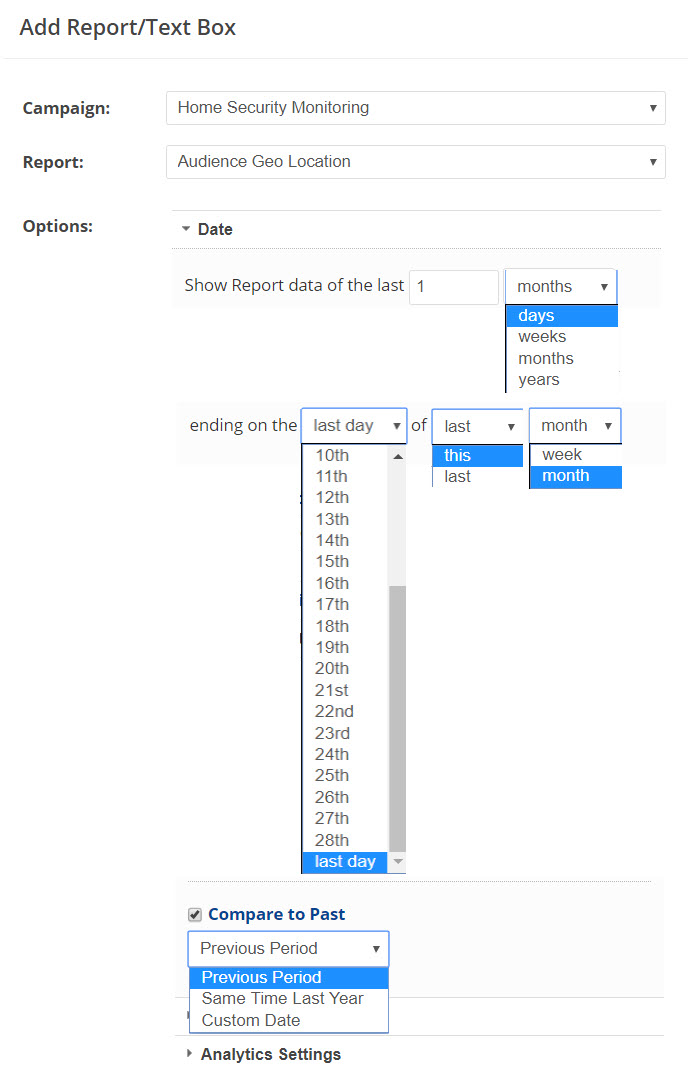Open the Report dropdown
Screen dimensions: 688x1068
point(415,161)
